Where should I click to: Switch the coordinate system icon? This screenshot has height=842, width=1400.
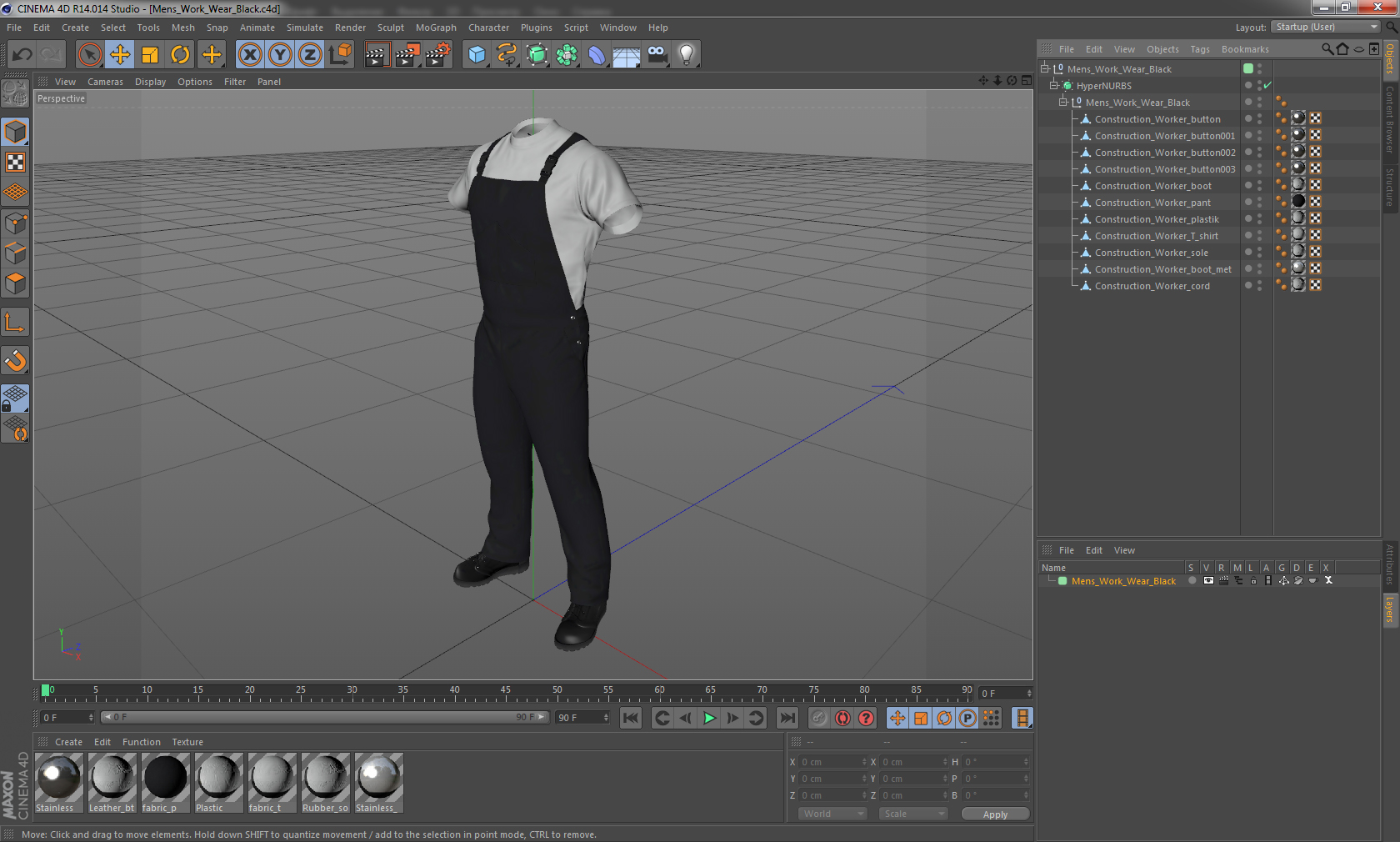pyautogui.click(x=340, y=55)
